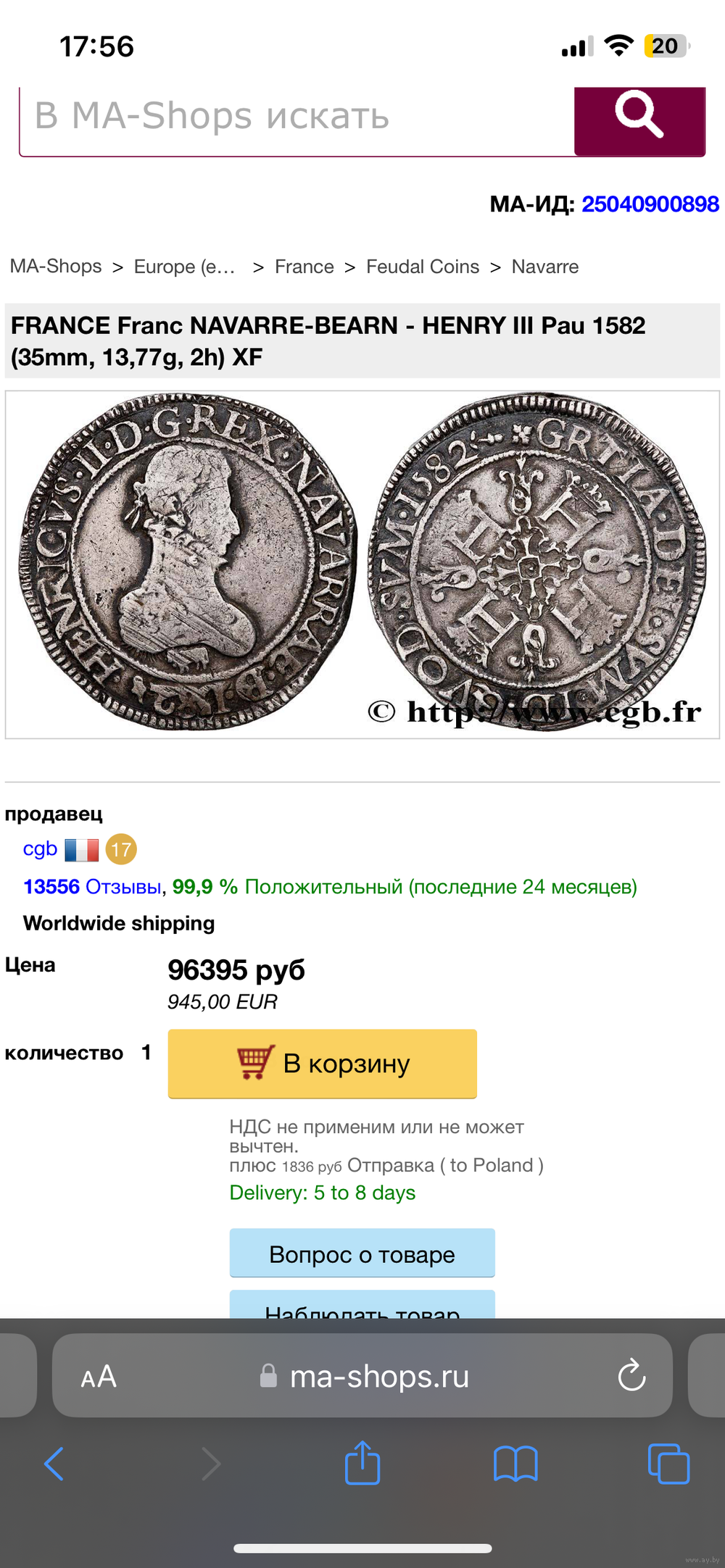Open the Safari share sheet icon

(362, 1462)
